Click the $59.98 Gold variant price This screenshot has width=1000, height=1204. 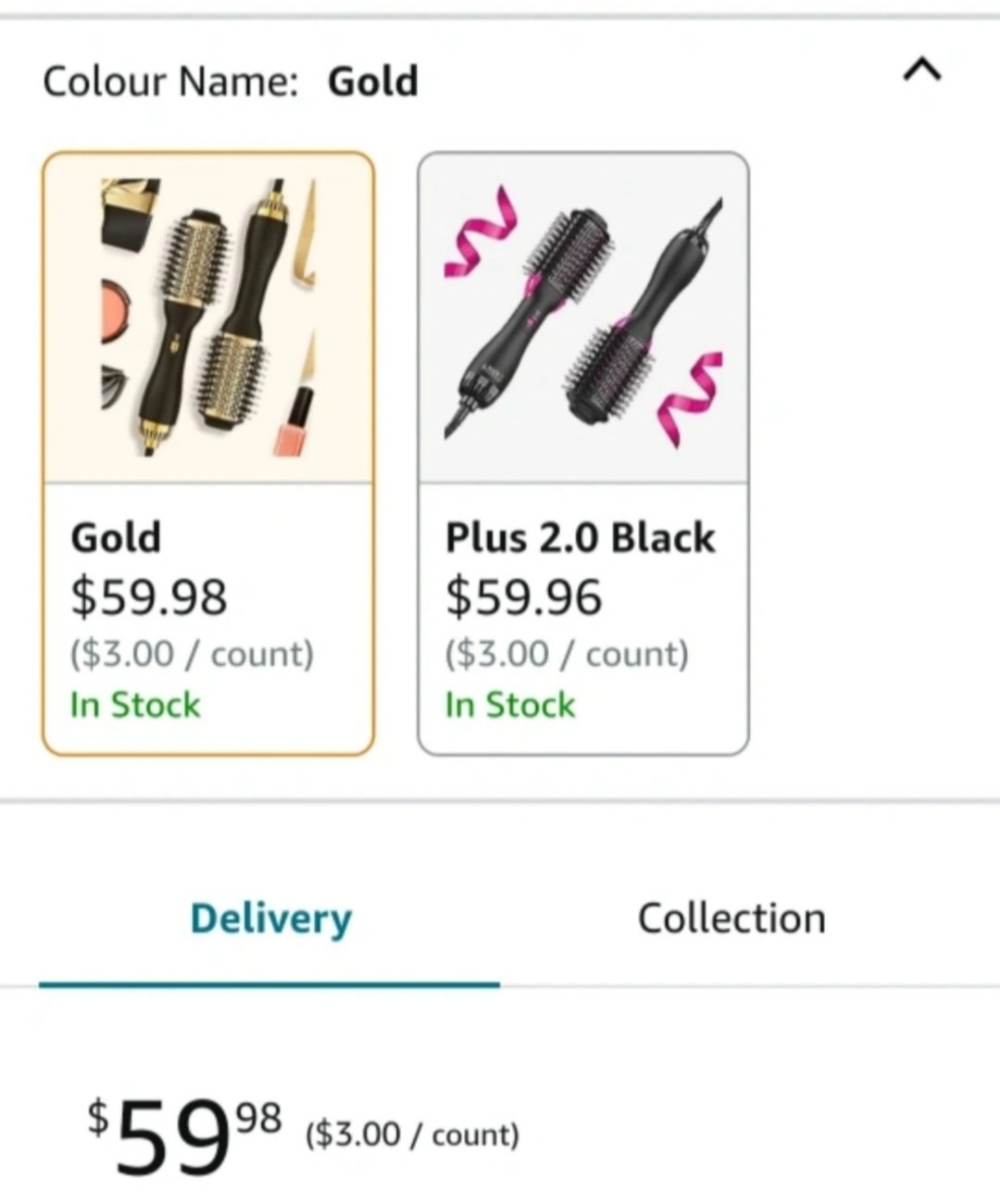pos(149,597)
